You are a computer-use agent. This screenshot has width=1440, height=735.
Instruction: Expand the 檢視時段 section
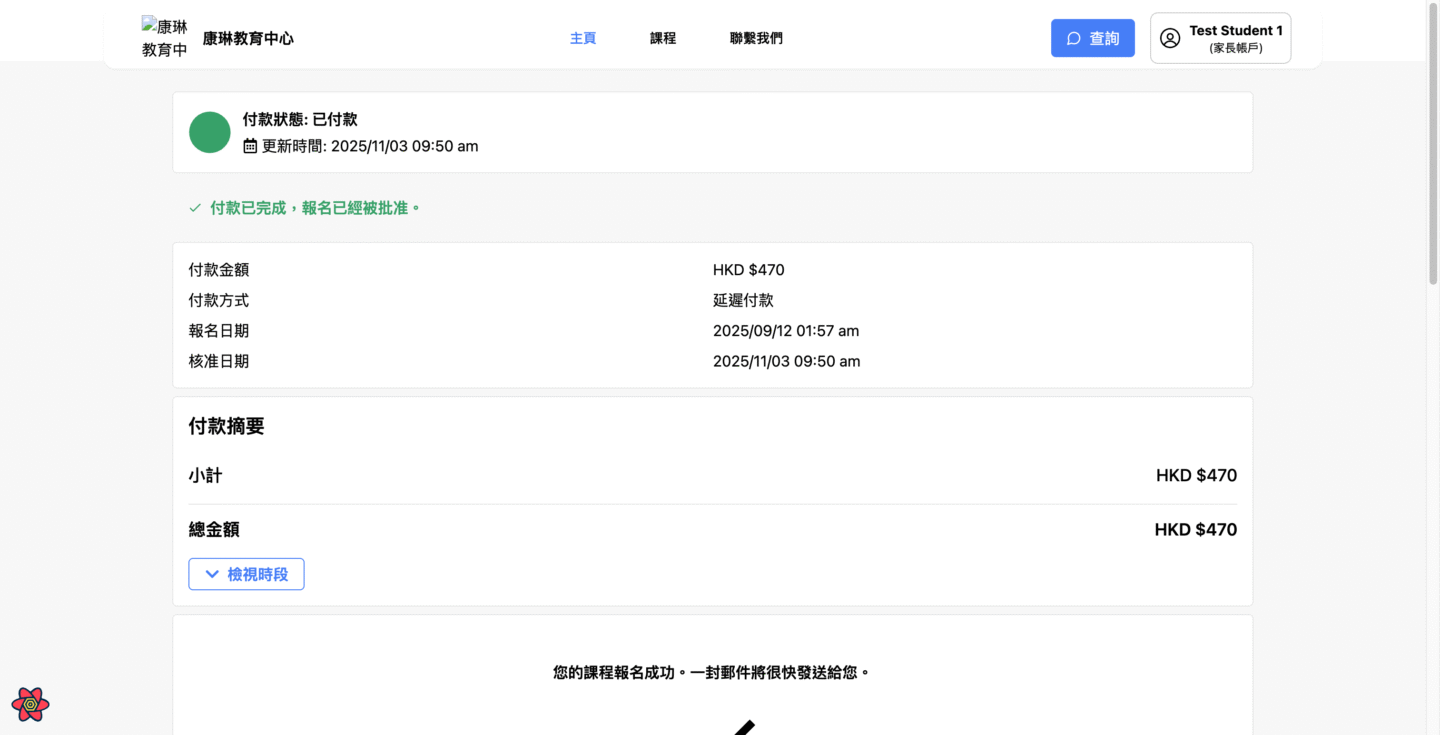[x=246, y=574]
